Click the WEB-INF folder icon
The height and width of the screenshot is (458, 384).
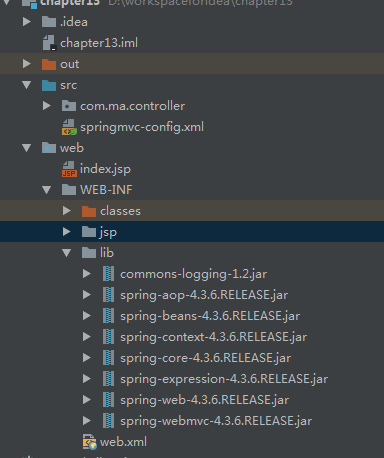pyautogui.click(x=69, y=190)
